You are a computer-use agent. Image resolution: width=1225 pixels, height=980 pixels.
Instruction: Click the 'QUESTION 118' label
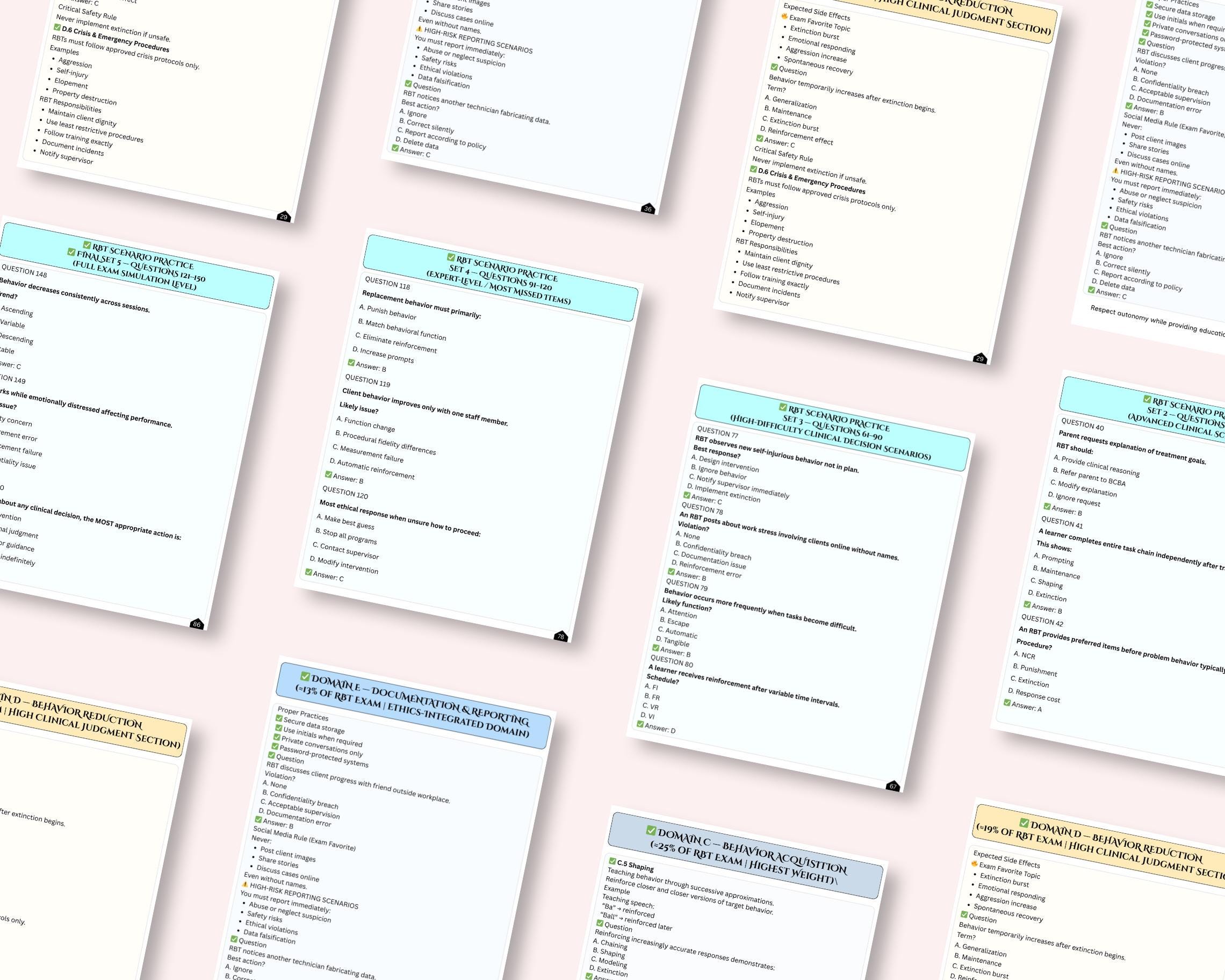[387, 283]
